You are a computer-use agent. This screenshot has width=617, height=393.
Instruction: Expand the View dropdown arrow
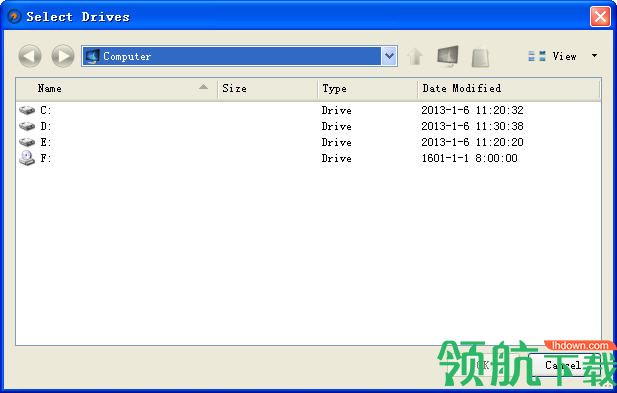tap(594, 56)
